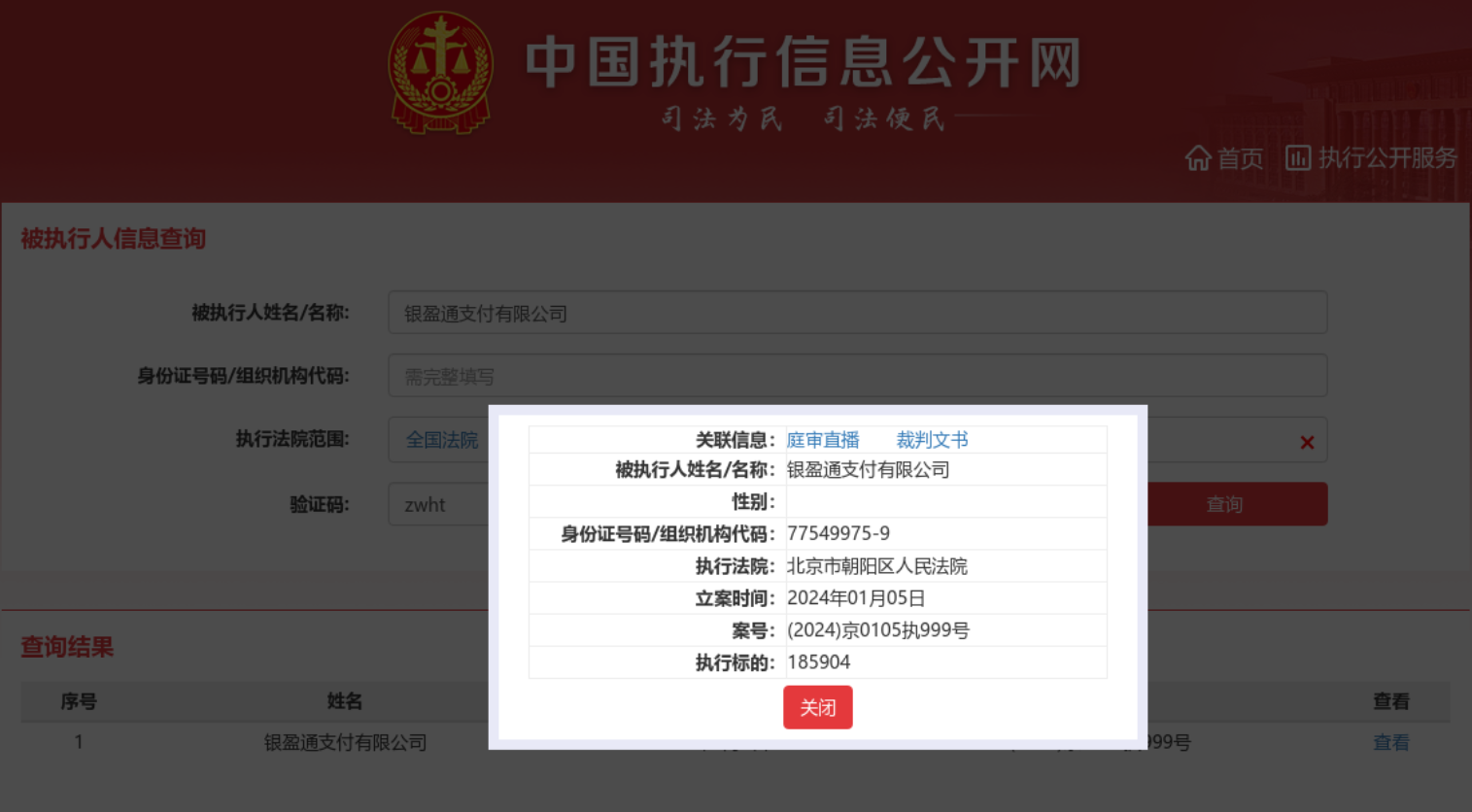Click the 姓名 column header
The width and height of the screenshot is (1472, 812).
tap(345, 701)
